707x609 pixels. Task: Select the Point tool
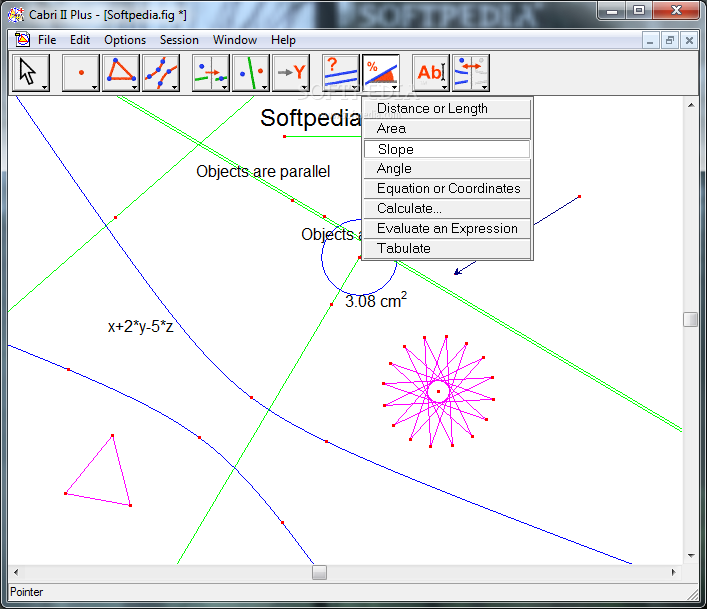81,73
